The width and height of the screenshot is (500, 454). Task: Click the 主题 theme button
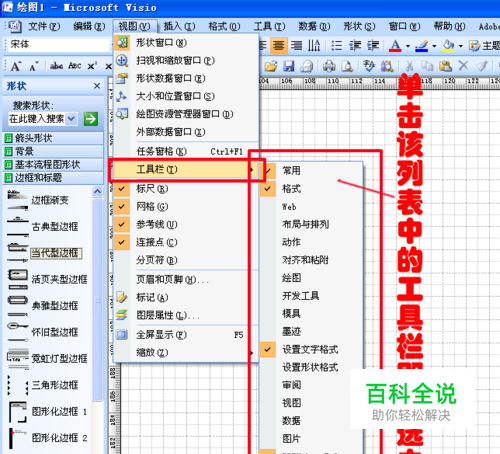(x=484, y=46)
